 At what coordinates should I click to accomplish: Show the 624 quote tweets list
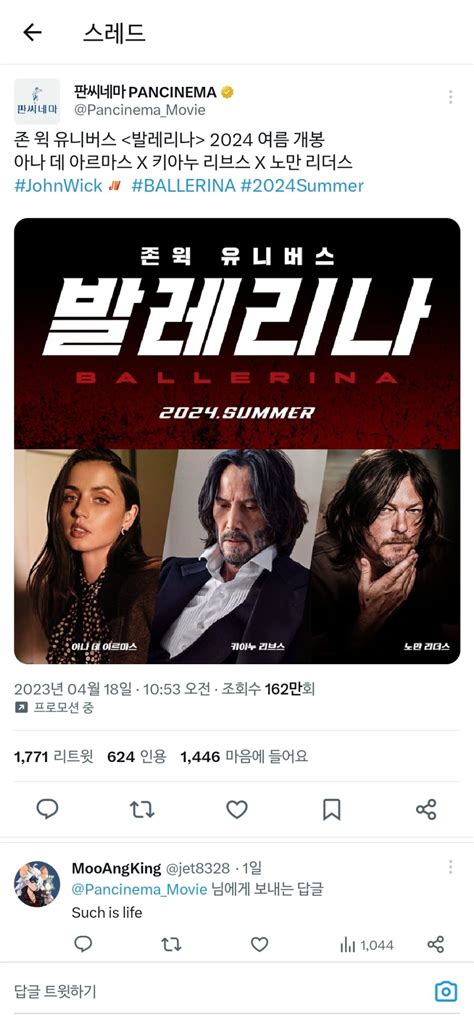pyautogui.click(x=137, y=757)
